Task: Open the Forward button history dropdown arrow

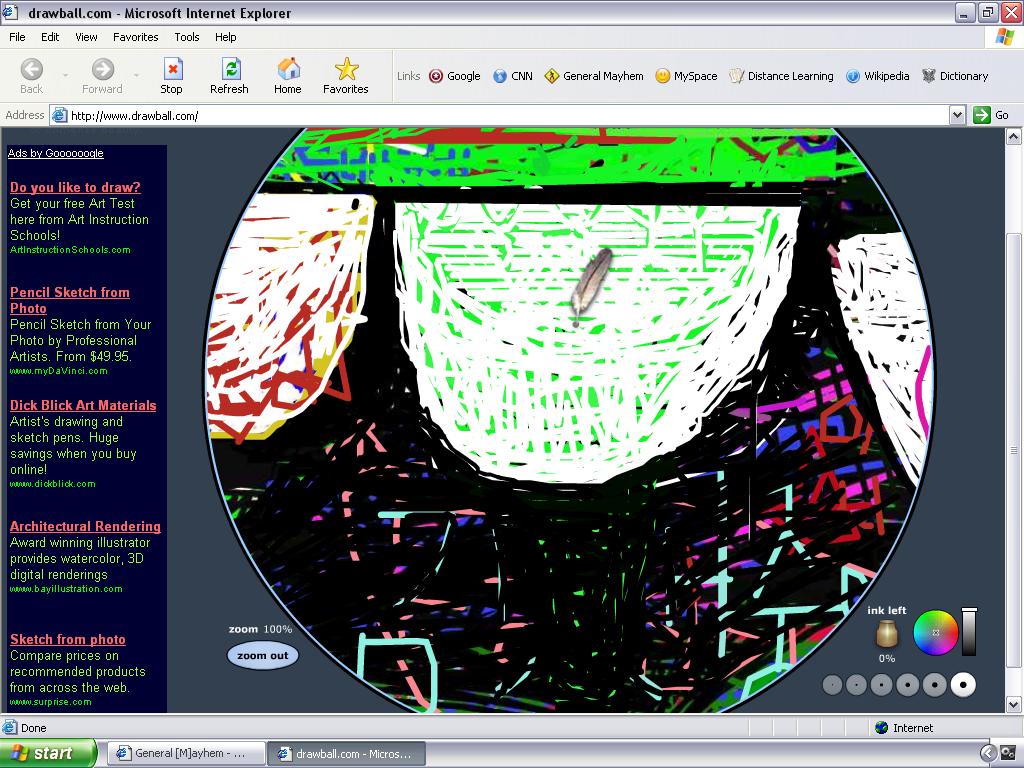Action: point(136,76)
